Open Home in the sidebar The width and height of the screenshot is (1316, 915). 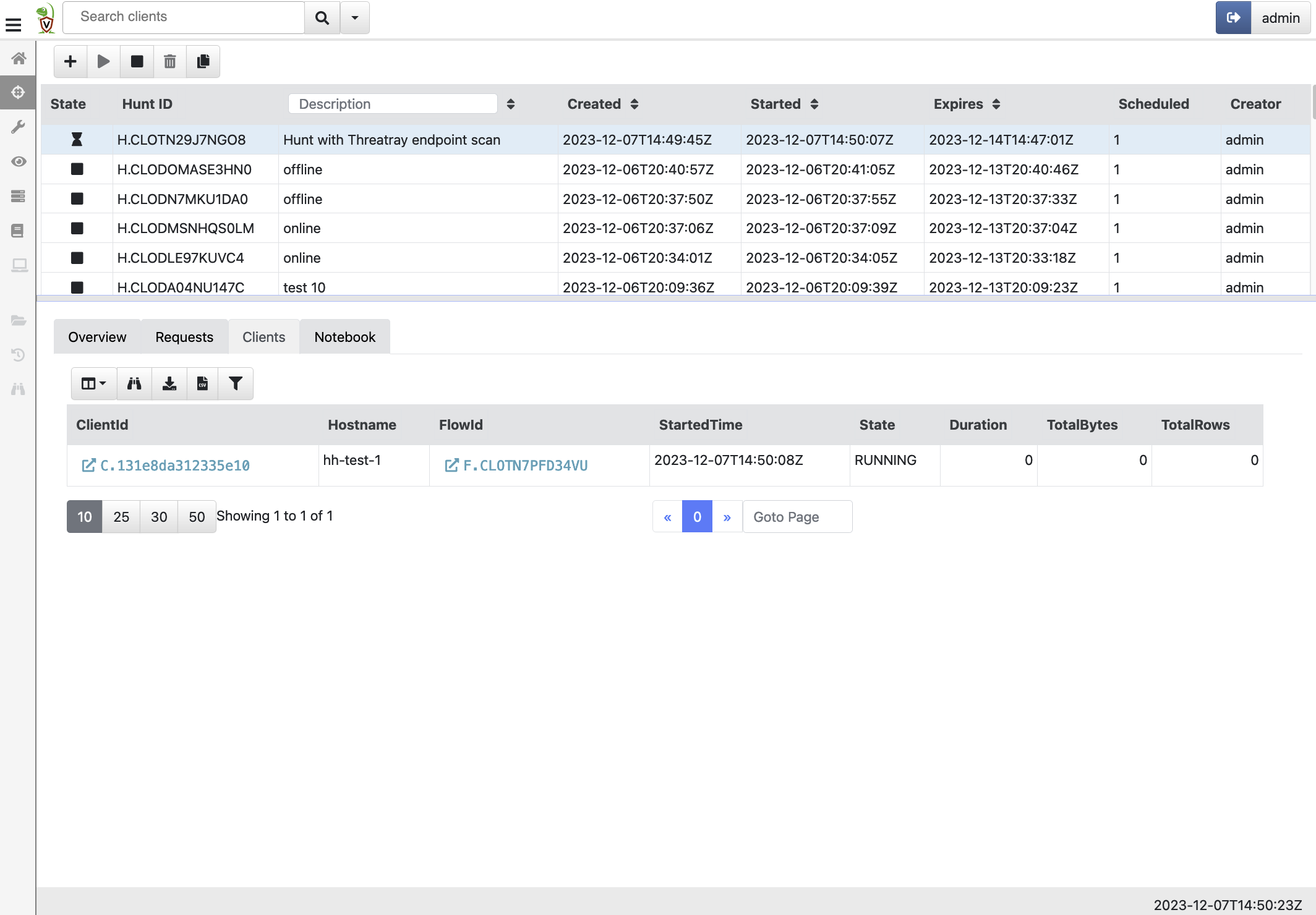tap(19, 58)
